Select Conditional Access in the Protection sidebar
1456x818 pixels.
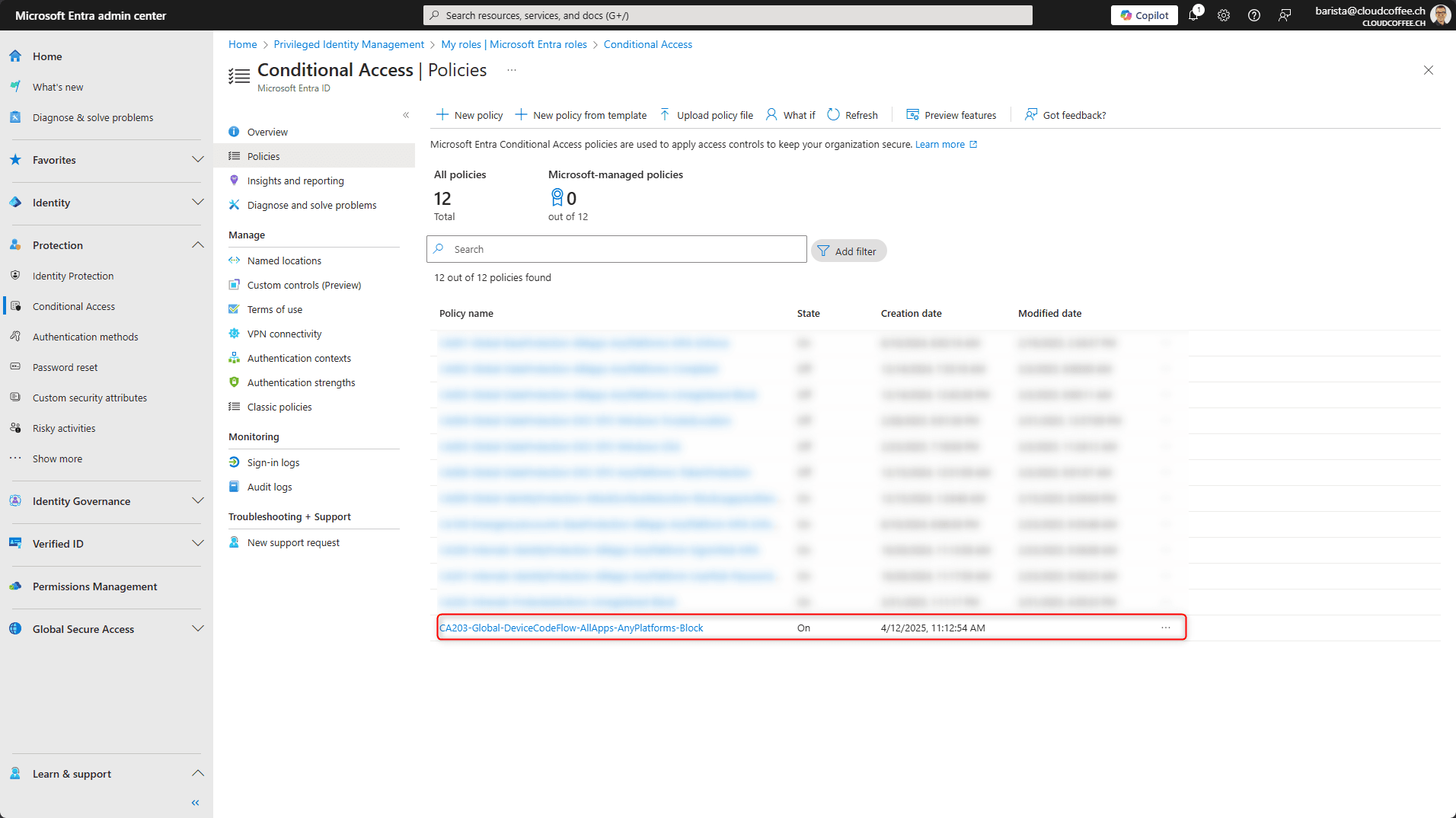72,305
